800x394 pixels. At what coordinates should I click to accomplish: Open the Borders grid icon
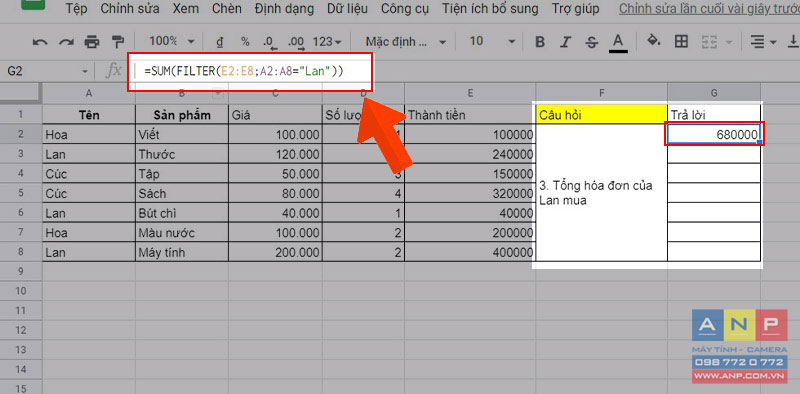coord(681,41)
